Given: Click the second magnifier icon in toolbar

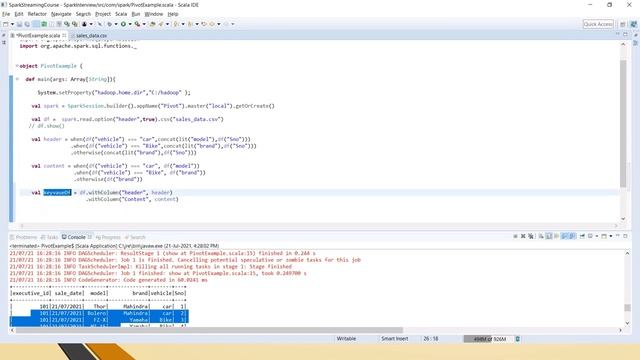Looking at the screenshot, I should pos(75,24).
